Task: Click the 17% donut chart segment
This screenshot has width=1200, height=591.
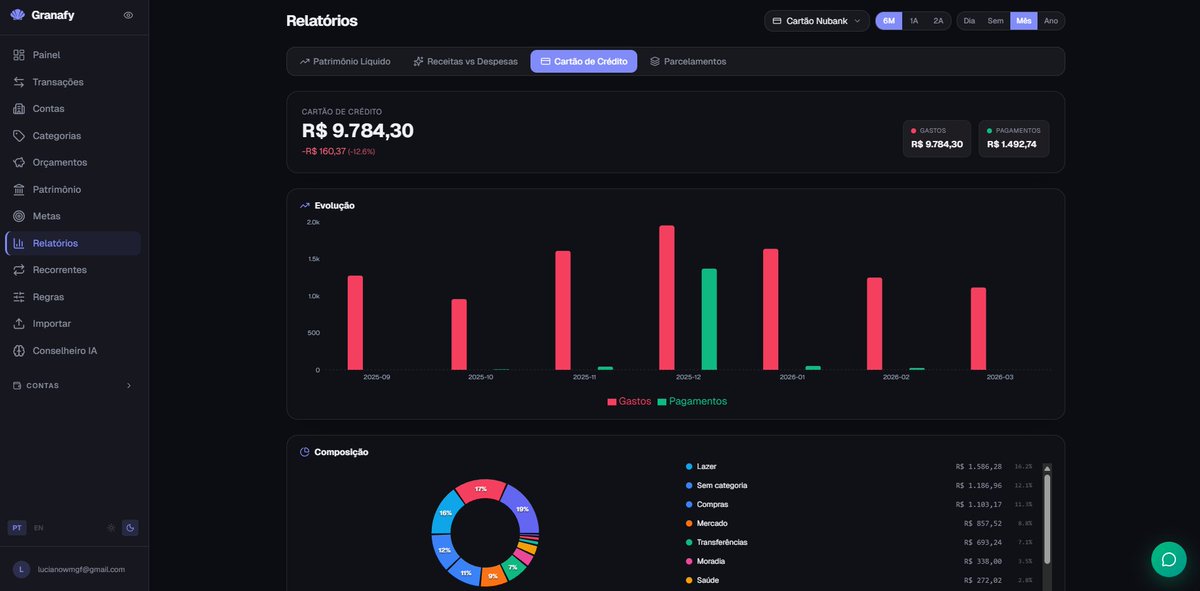Action: [x=480, y=489]
